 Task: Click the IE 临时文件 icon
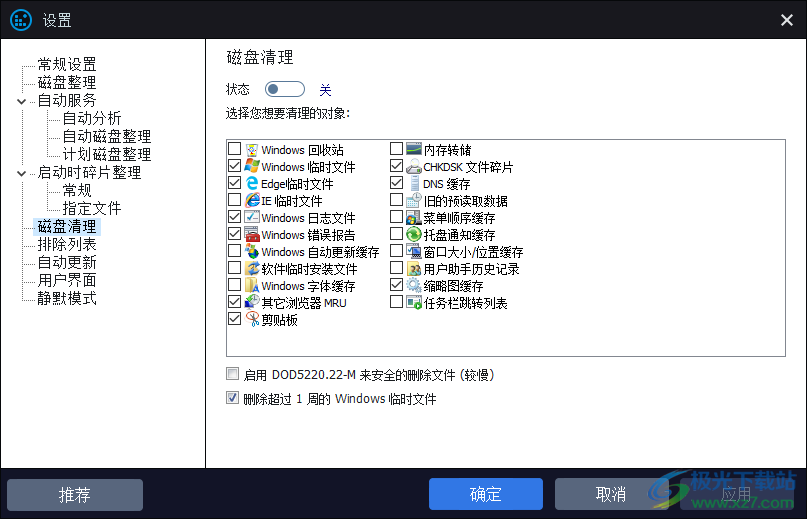tap(252, 200)
